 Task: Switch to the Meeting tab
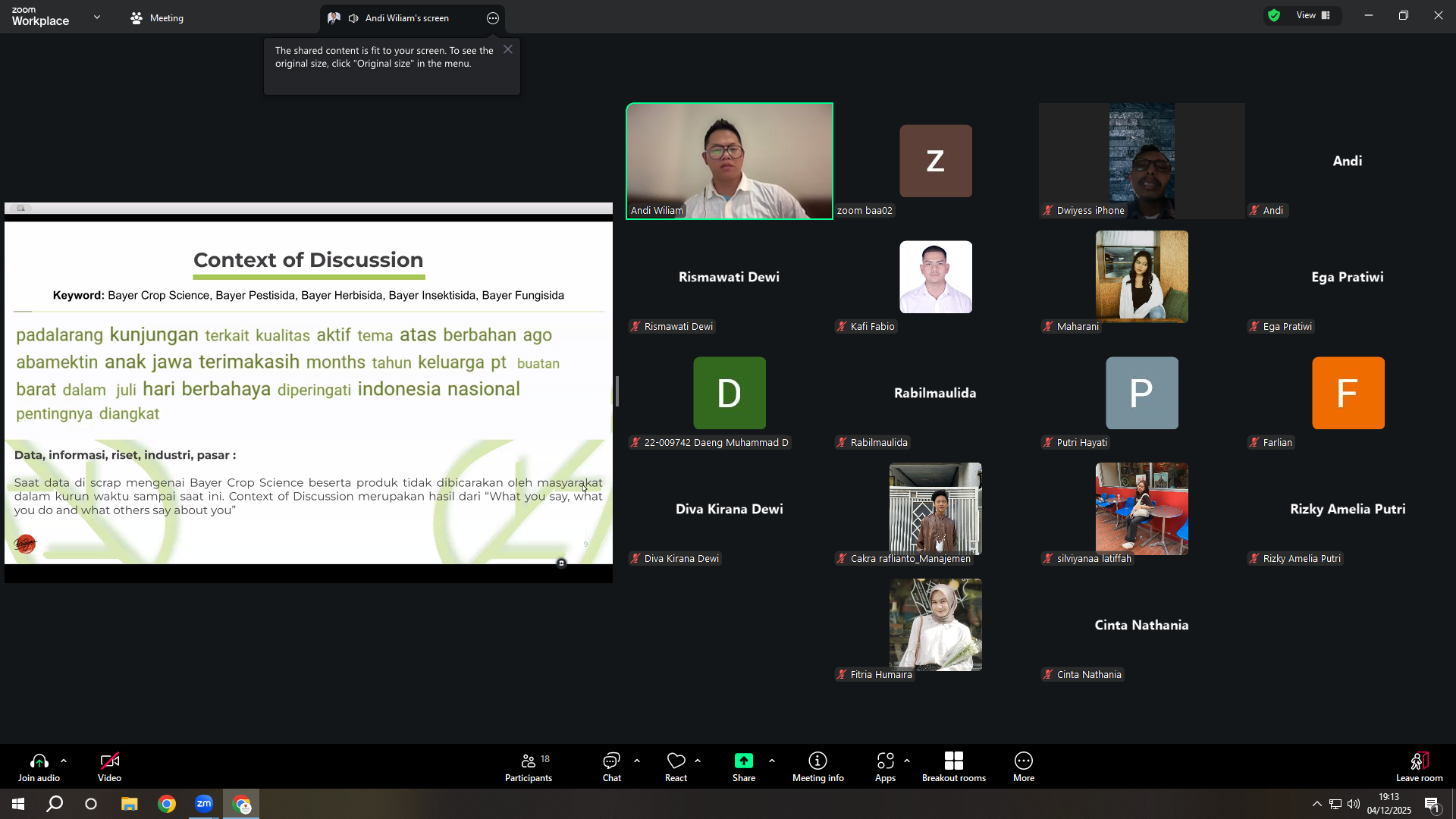pos(158,18)
